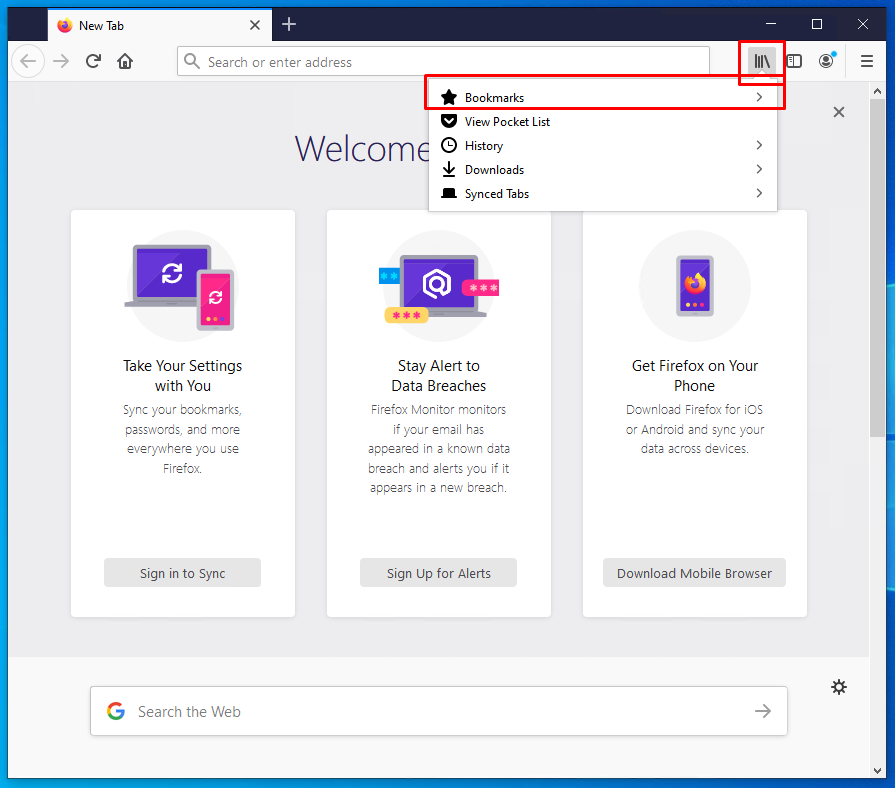895x788 pixels.
Task: Open the hamburger application menu
Action: [x=866, y=61]
